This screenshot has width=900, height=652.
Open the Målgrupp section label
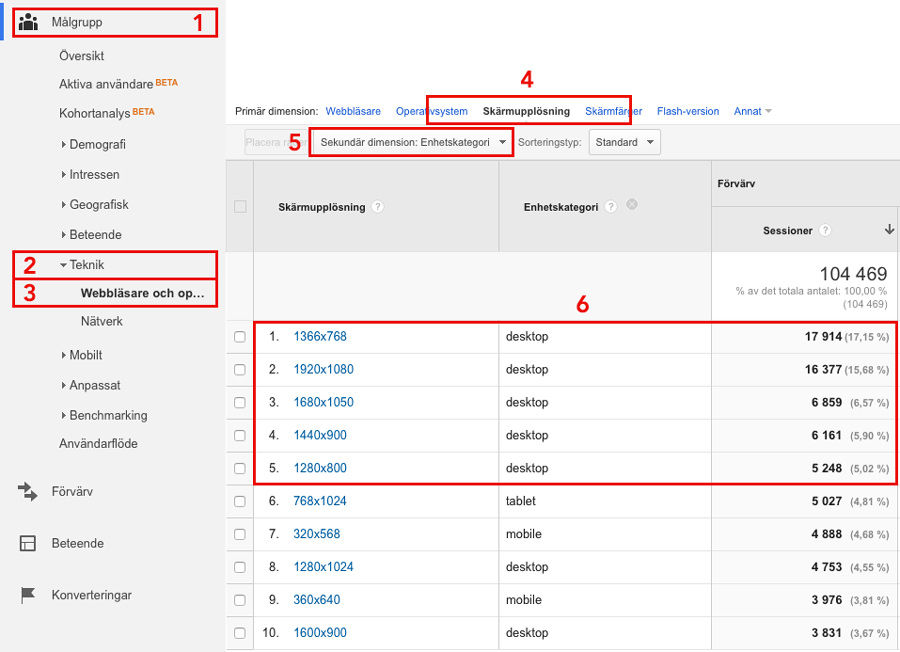click(77, 22)
